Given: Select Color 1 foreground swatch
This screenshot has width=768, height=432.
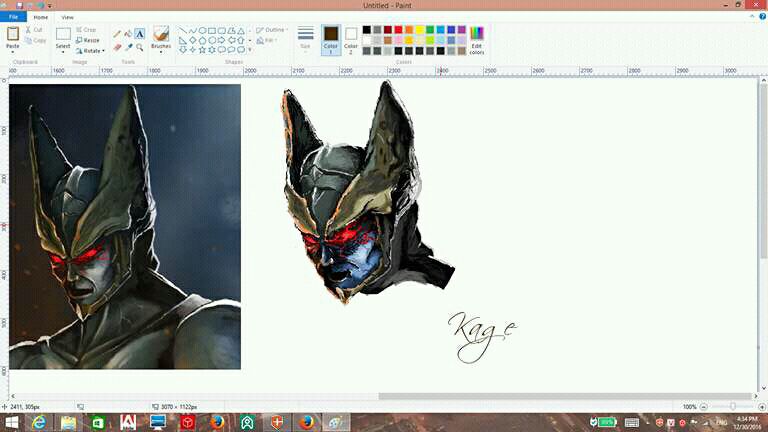Looking at the screenshot, I should [x=331, y=40].
